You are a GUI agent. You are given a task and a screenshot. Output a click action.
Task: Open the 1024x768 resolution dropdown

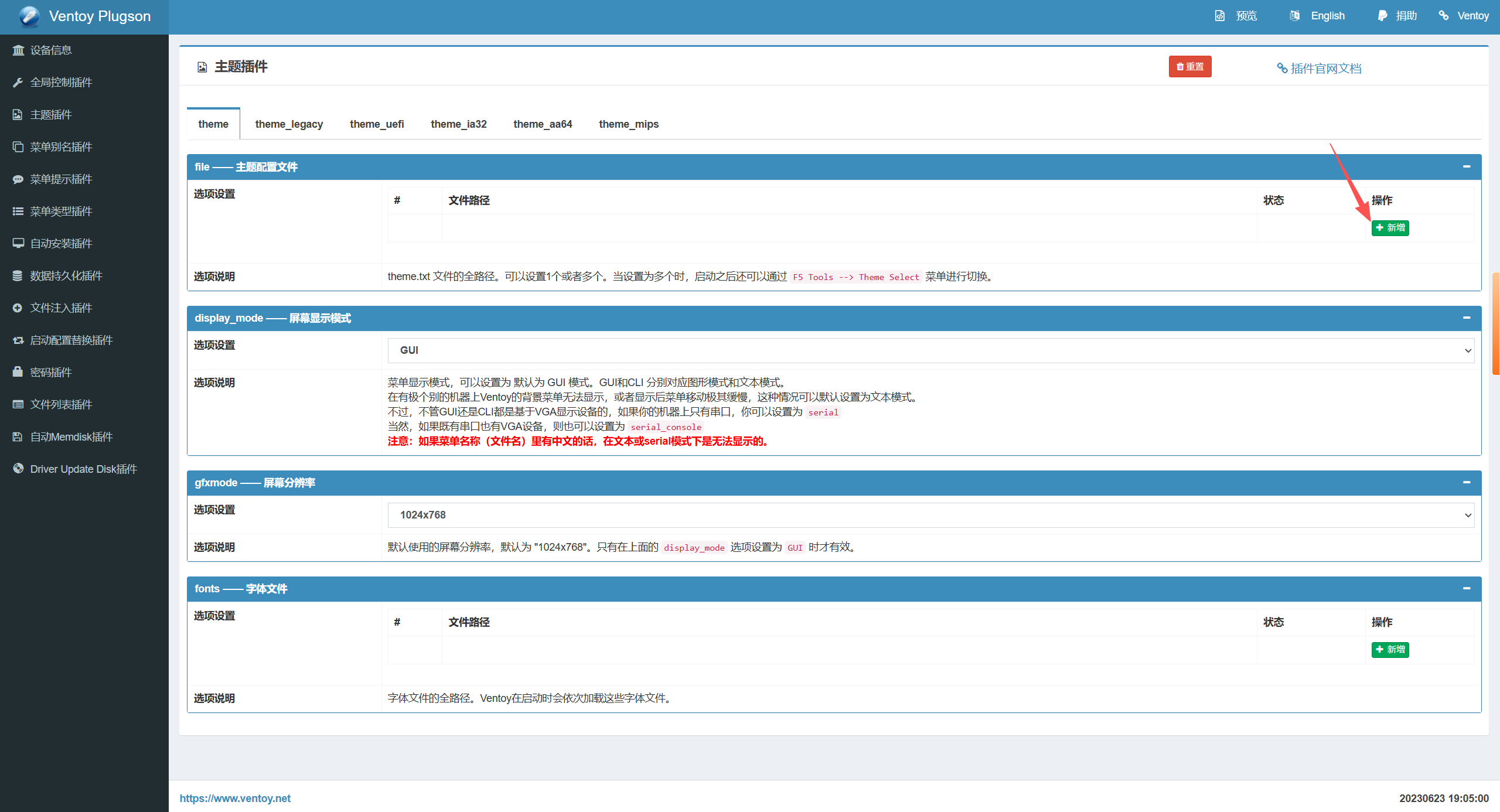coord(930,515)
